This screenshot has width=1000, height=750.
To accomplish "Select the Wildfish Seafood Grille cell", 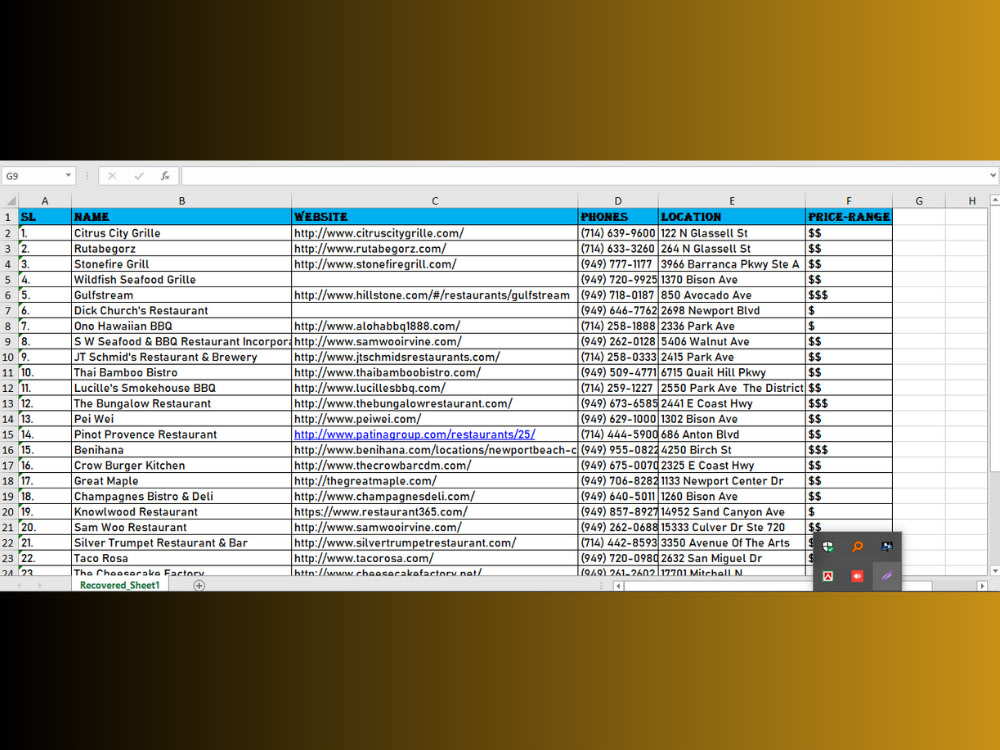I will pyautogui.click(x=181, y=279).
